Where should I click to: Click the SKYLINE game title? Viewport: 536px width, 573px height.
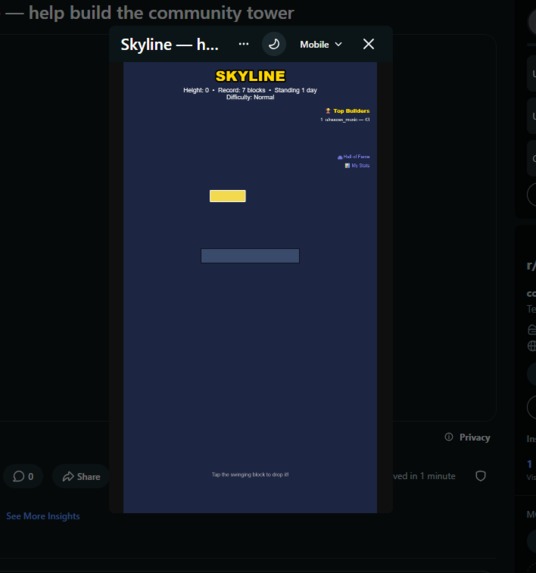250,76
